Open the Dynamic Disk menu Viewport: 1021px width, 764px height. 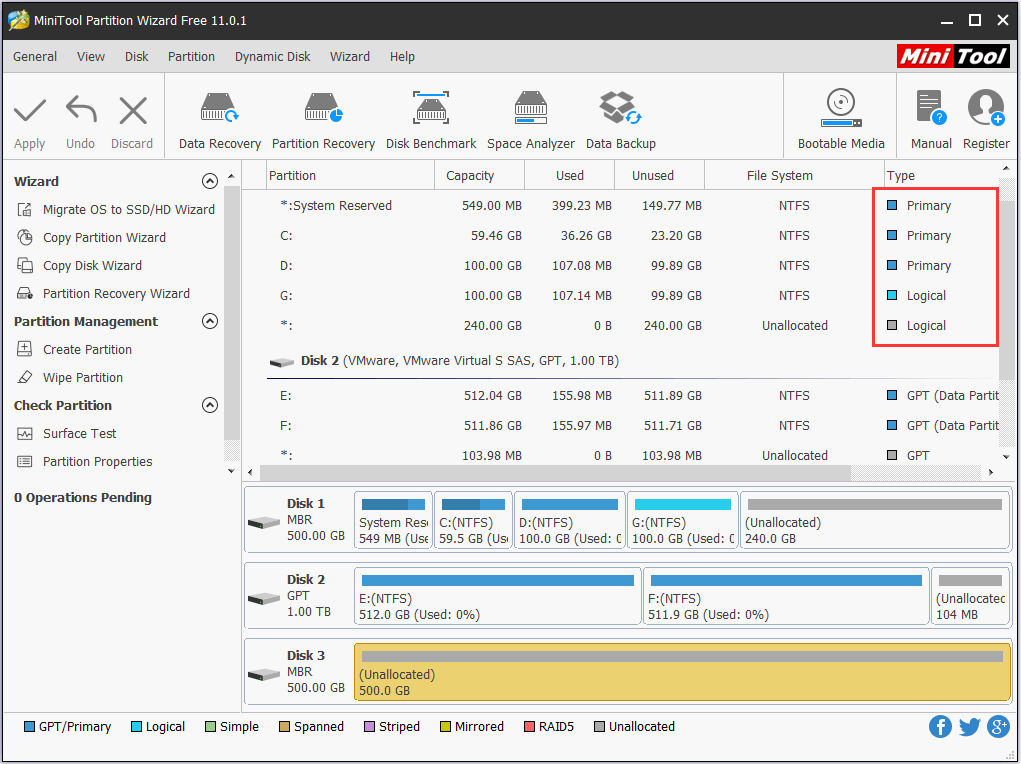[x=271, y=57]
